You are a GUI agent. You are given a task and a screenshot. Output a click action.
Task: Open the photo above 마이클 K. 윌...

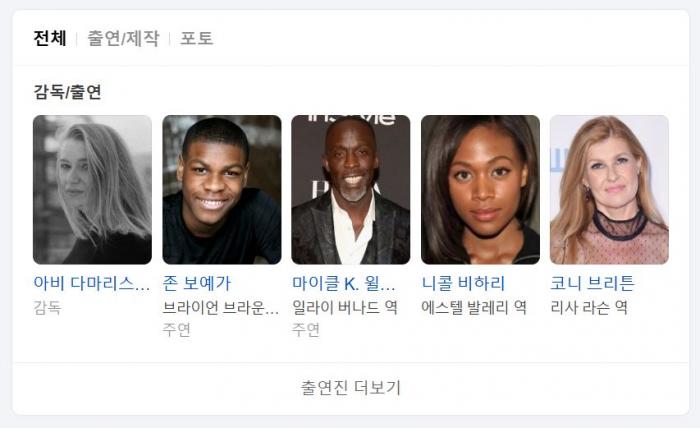(351, 190)
